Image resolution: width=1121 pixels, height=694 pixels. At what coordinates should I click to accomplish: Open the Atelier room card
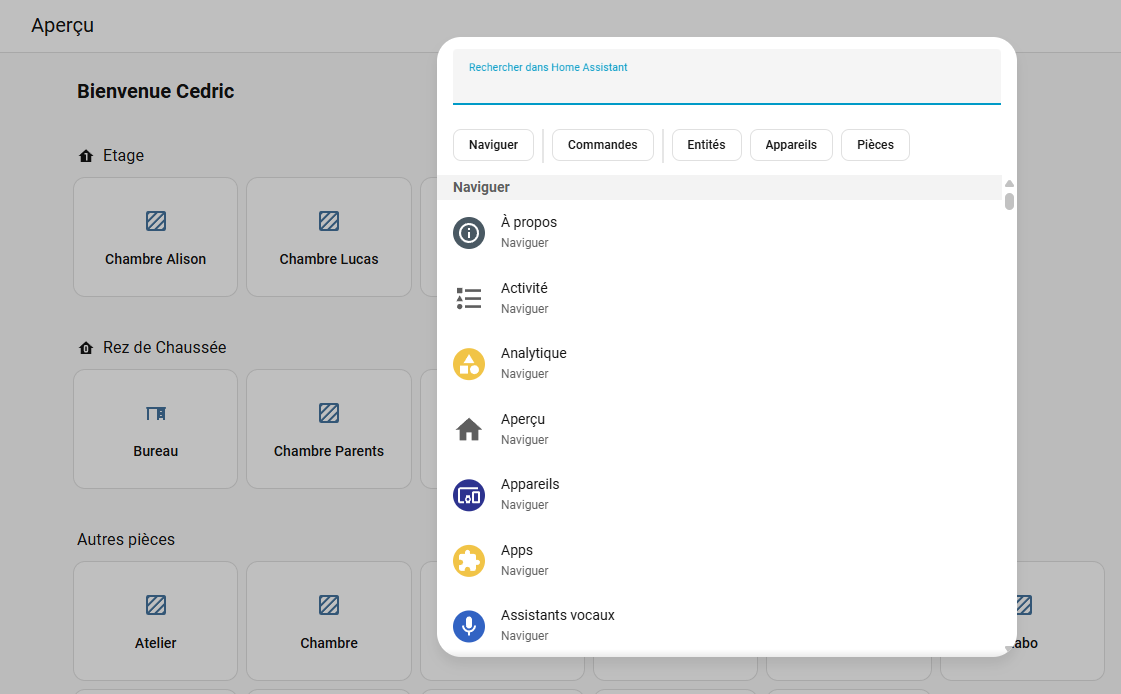(x=156, y=622)
